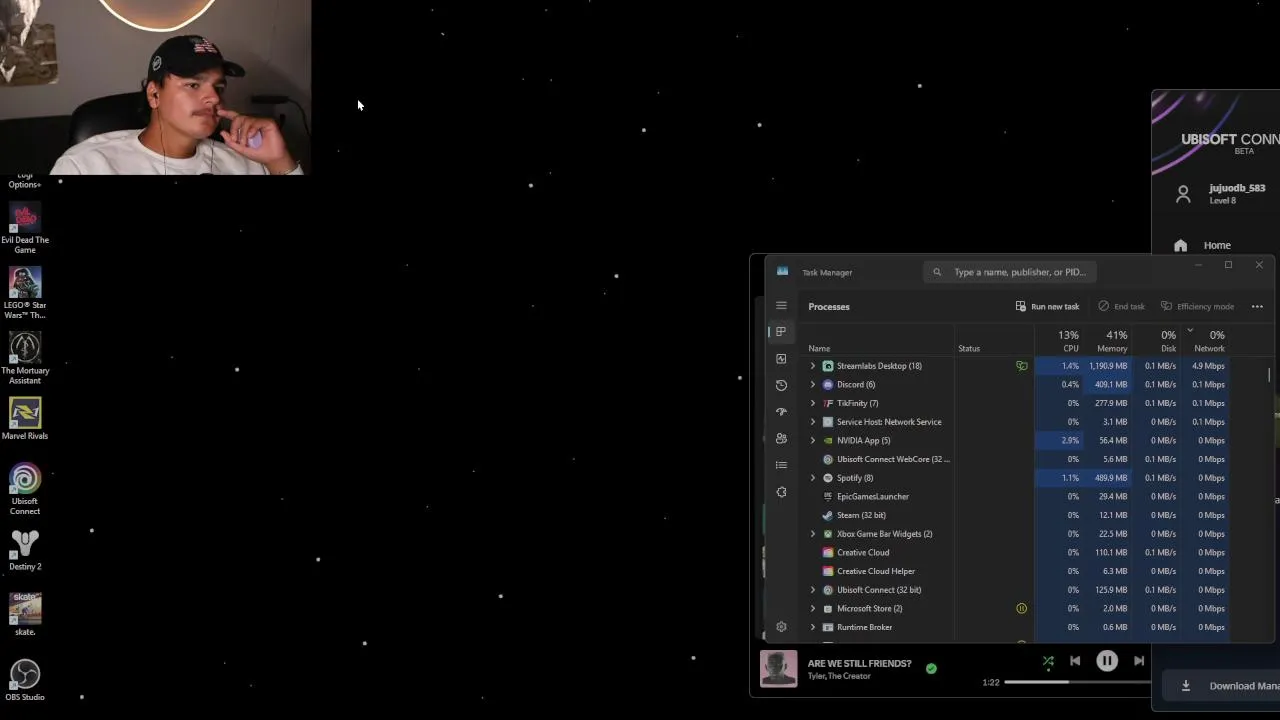Open Task Manager hamburger navigation menu
The width and height of the screenshot is (1280, 720).
pyautogui.click(x=781, y=306)
